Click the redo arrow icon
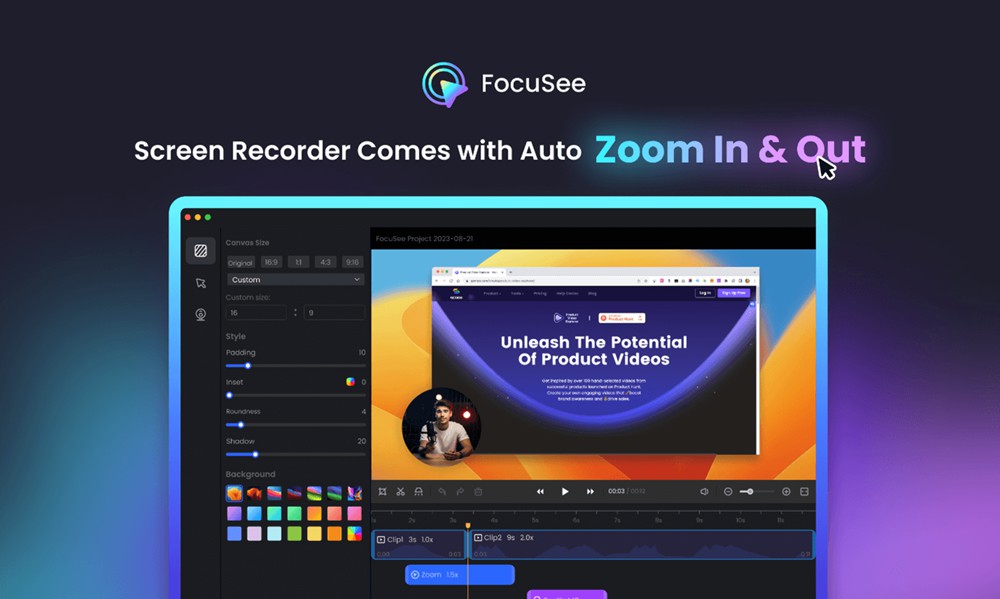This screenshot has height=599, width=1000. coord(460,492)
